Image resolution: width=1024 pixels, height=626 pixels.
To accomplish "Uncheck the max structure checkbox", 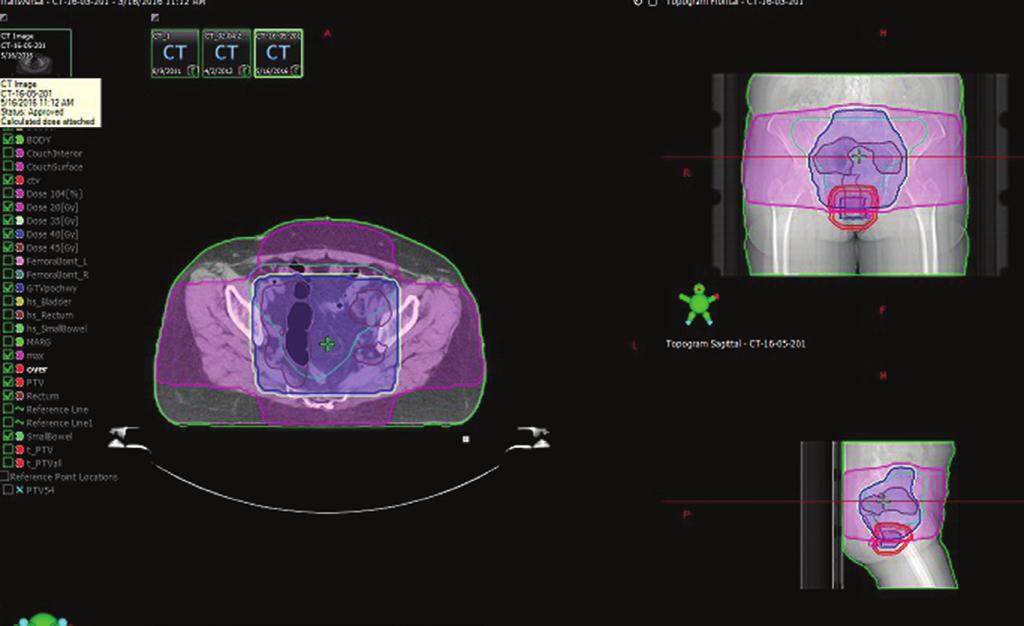I will pos(8,355).
